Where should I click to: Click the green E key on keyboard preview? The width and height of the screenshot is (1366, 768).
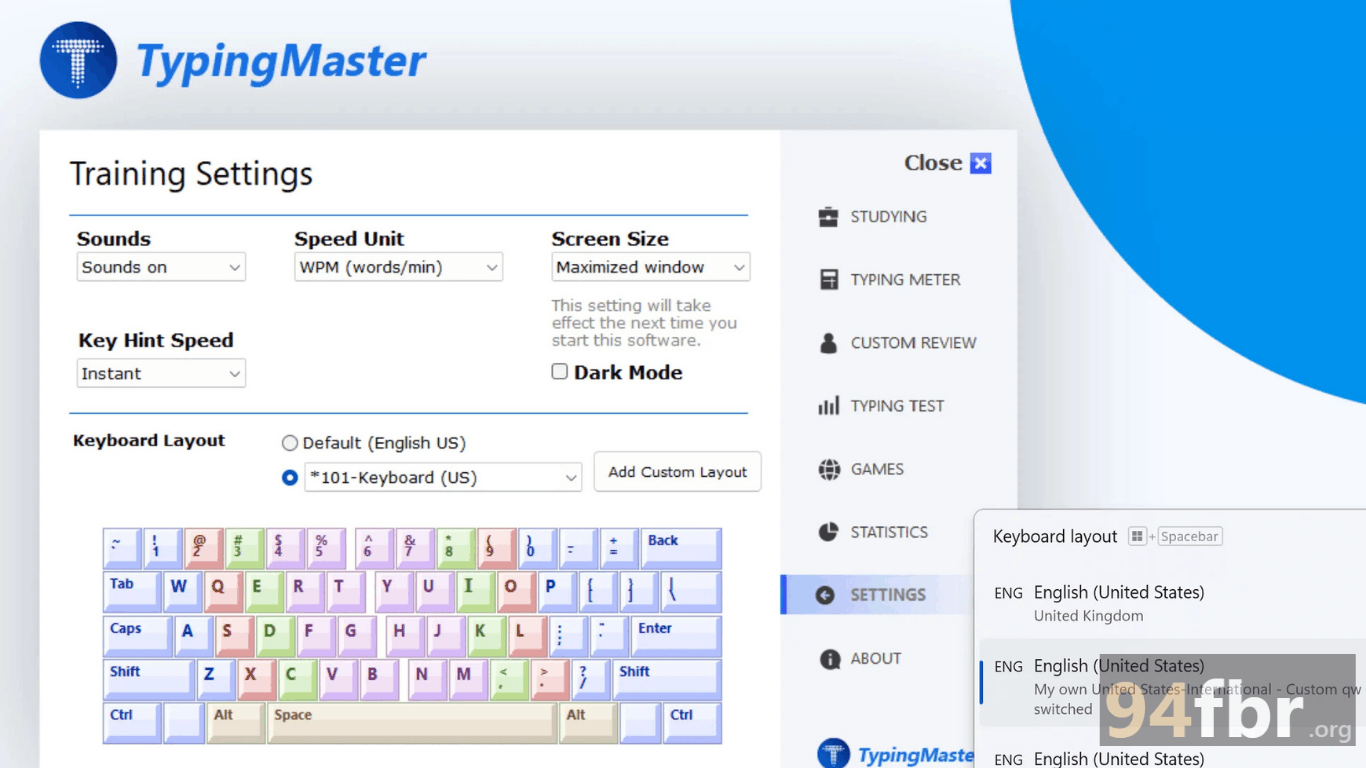pyautogui.click(x=264, y=592)
